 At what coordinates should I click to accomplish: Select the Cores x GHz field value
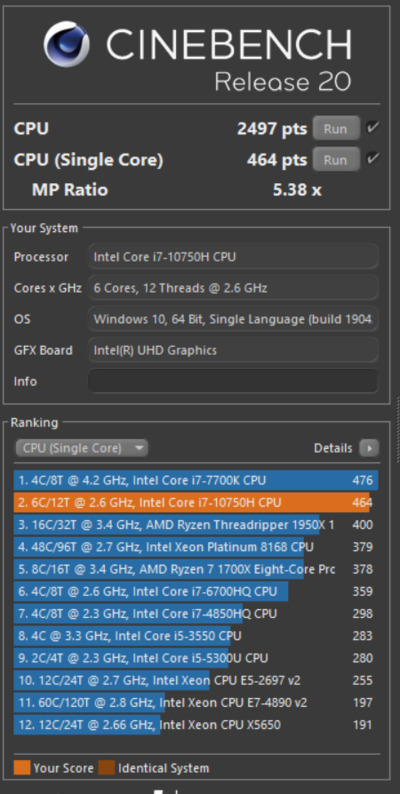tap(233, 288)
